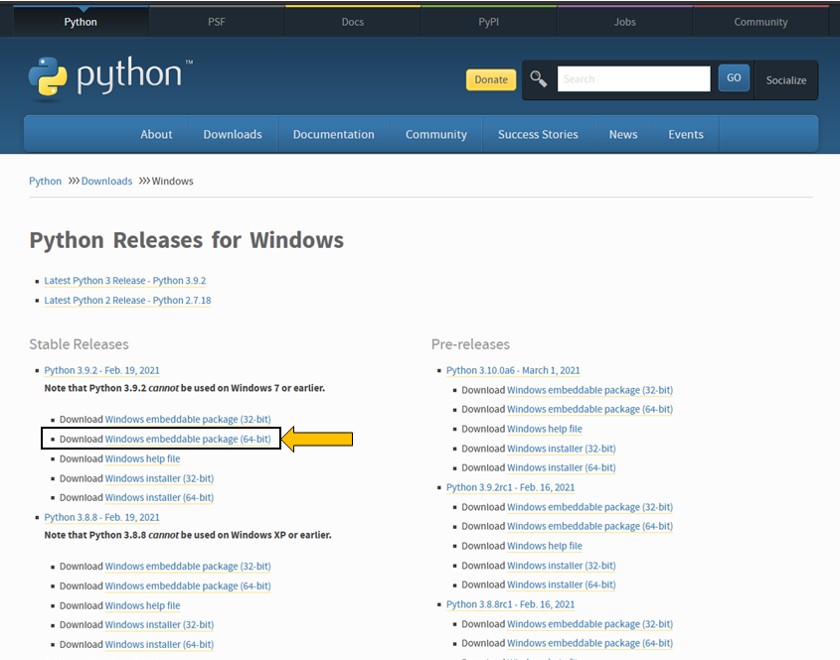Click the Python 3.8.8 Windows XP note
840x660 pixels.
[188, 535]
